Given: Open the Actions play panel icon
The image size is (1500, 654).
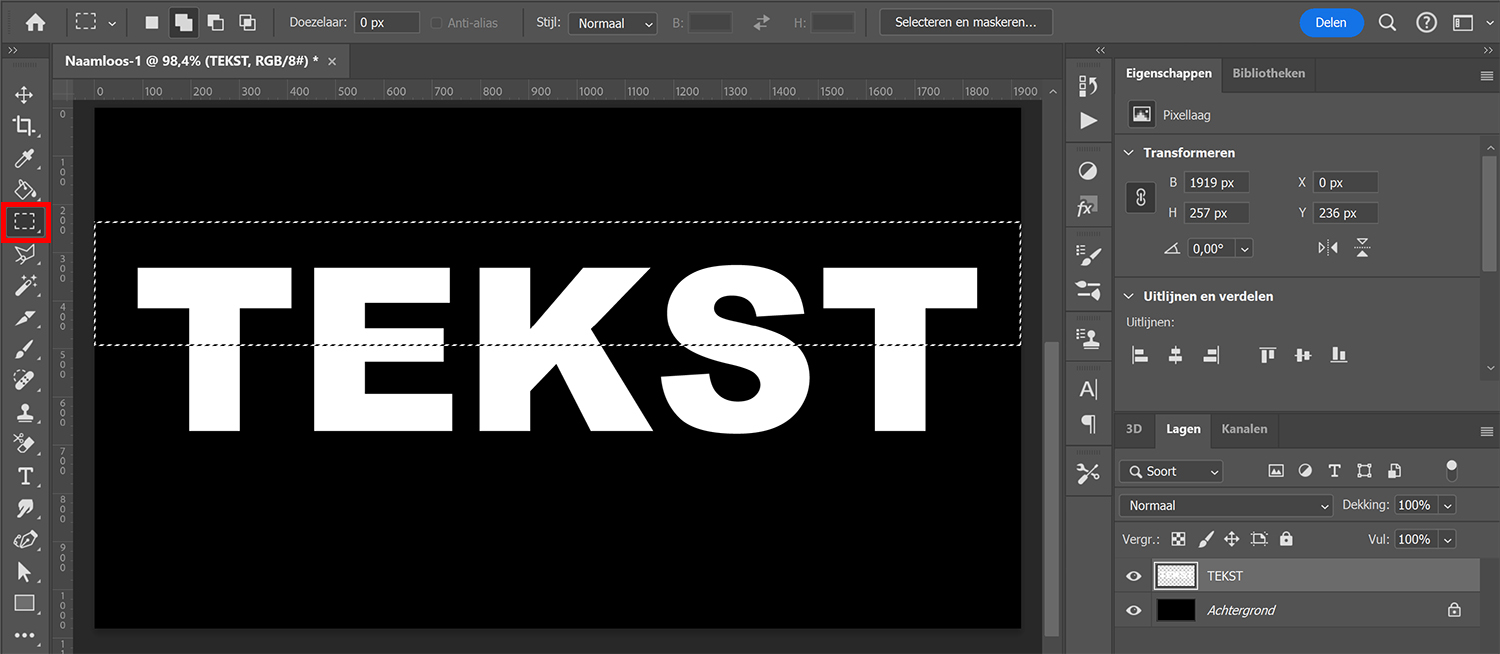Looking at the screenshot, I should tap(1088, 121).
